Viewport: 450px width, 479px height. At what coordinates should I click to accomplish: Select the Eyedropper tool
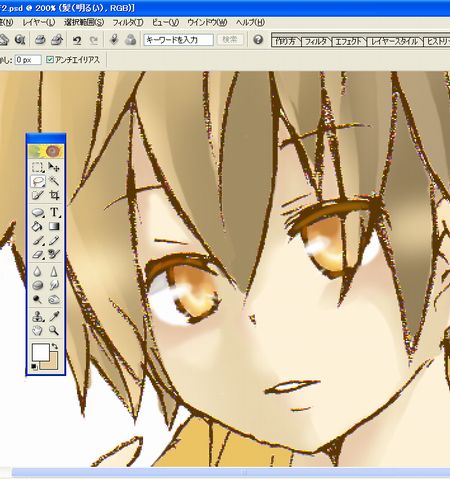pyautogui.click(x=54, y=316)
